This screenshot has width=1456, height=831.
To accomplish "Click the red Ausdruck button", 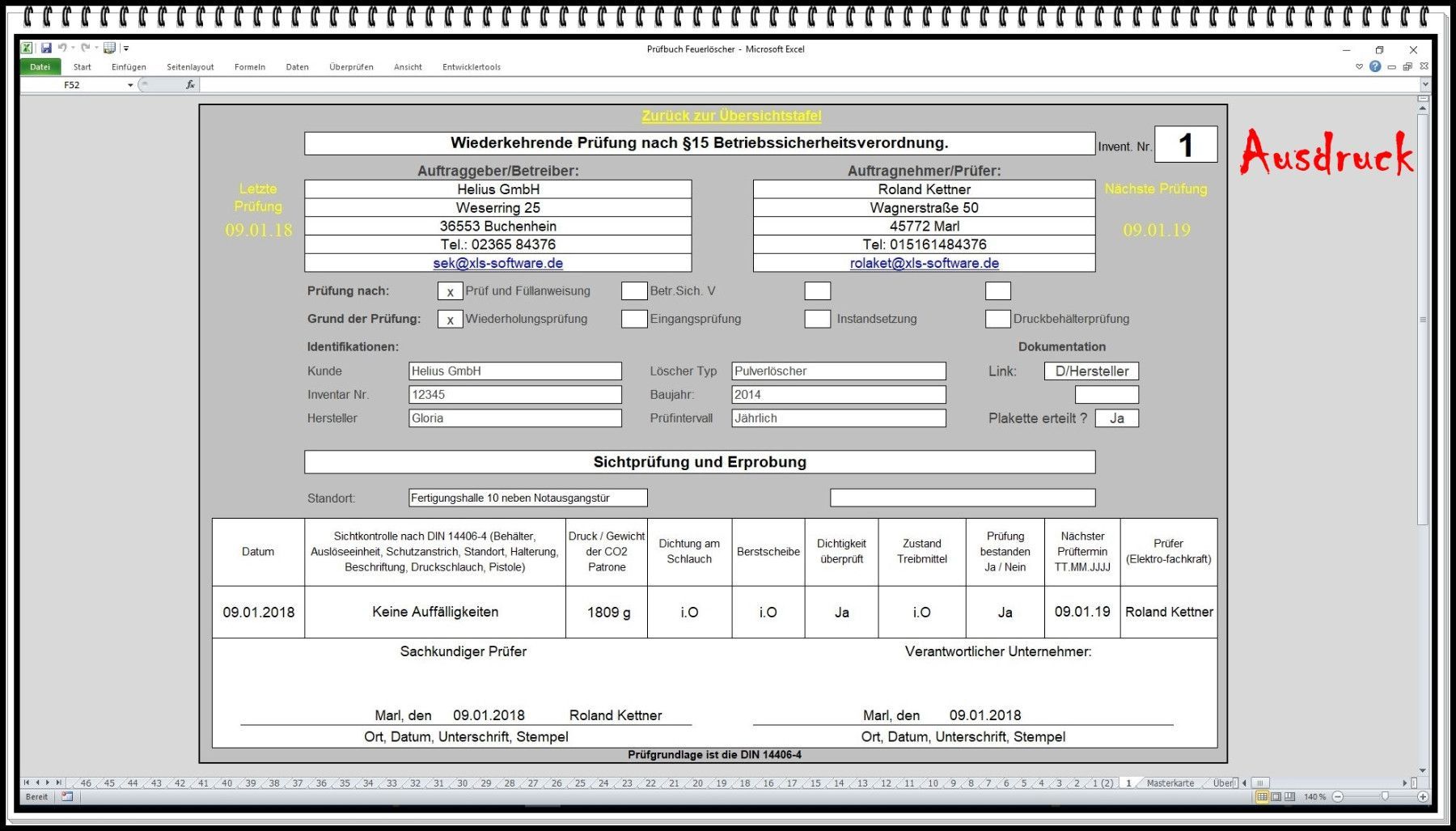I will [1327, 153].
